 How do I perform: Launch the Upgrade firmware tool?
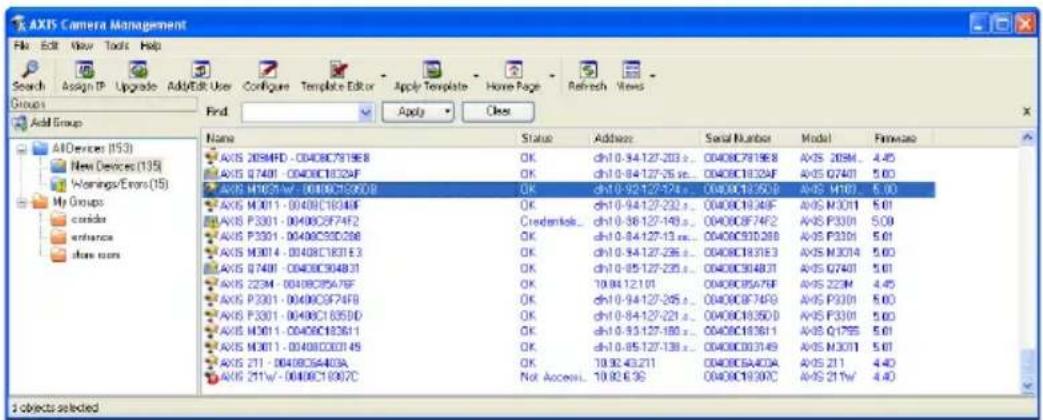click(x=138, y=77)
